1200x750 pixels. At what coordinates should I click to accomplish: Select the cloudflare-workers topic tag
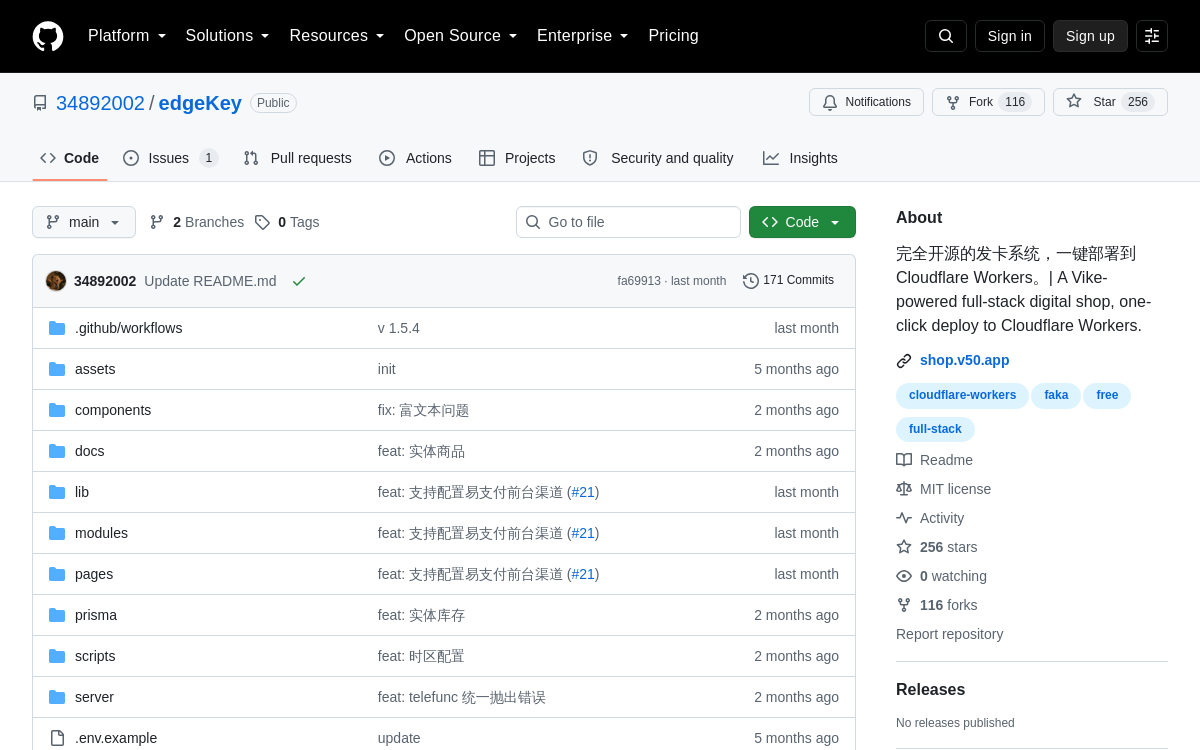coord(962,395)
